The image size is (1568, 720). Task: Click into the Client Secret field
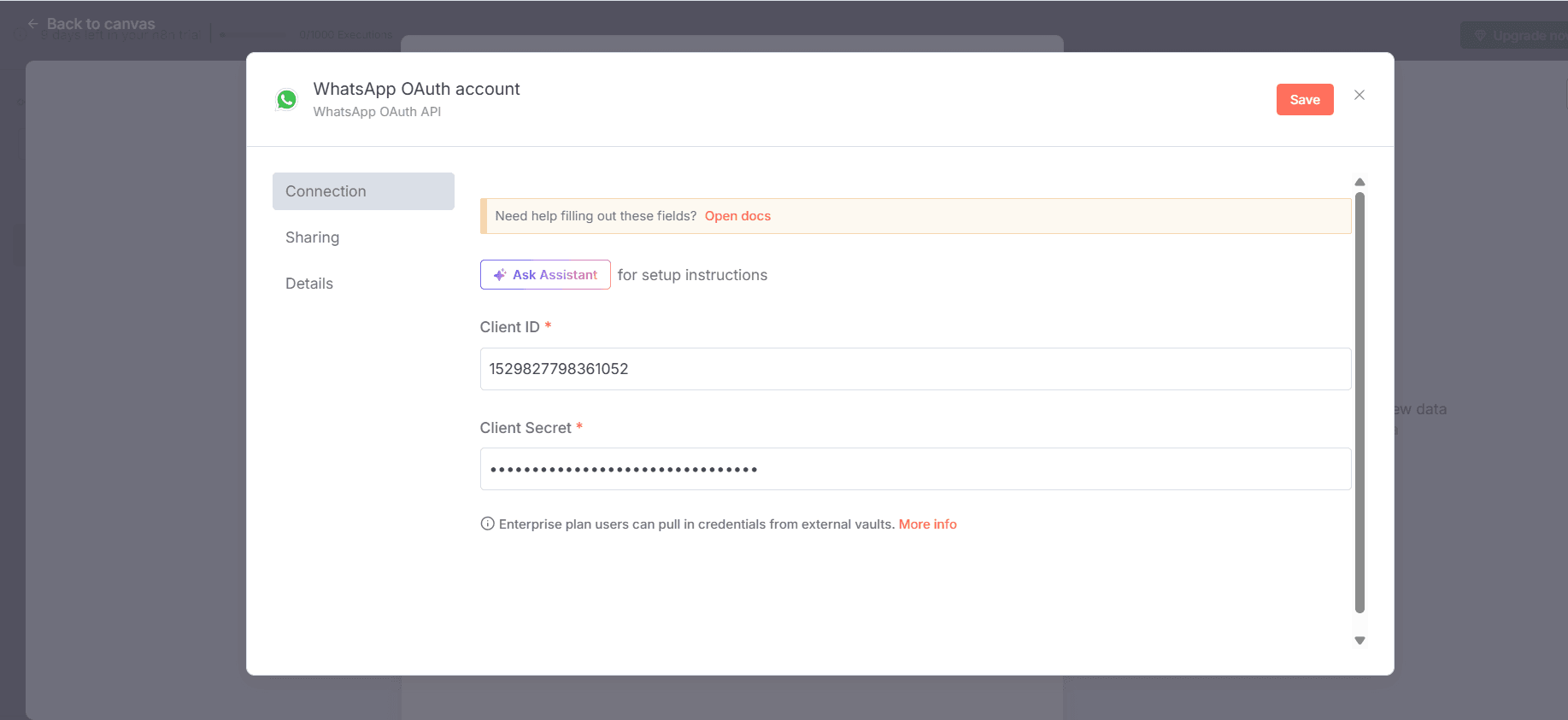914,469
